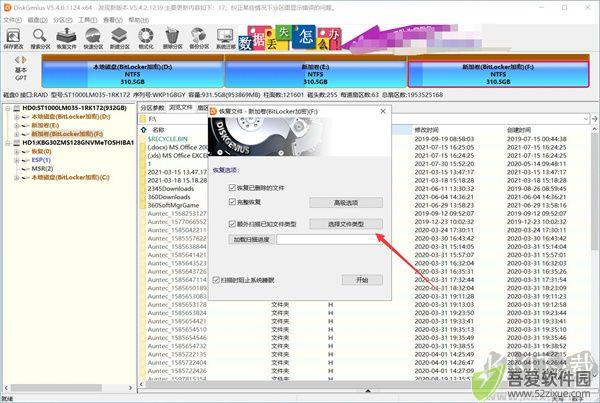Viewport: 600px width, 403px height.
Task: Click the System Migration (系统迁移) monitor icon
Action: pos(225,38)
